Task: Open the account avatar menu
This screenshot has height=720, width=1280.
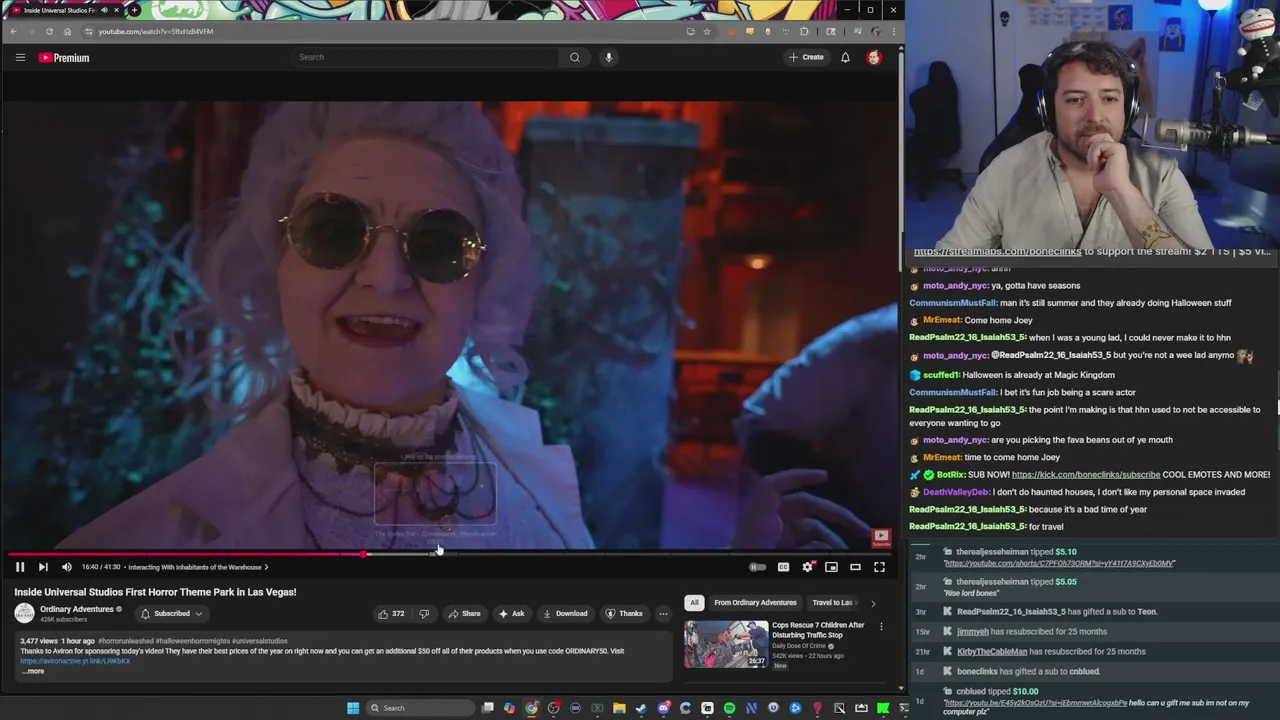Action: [874, 57]
